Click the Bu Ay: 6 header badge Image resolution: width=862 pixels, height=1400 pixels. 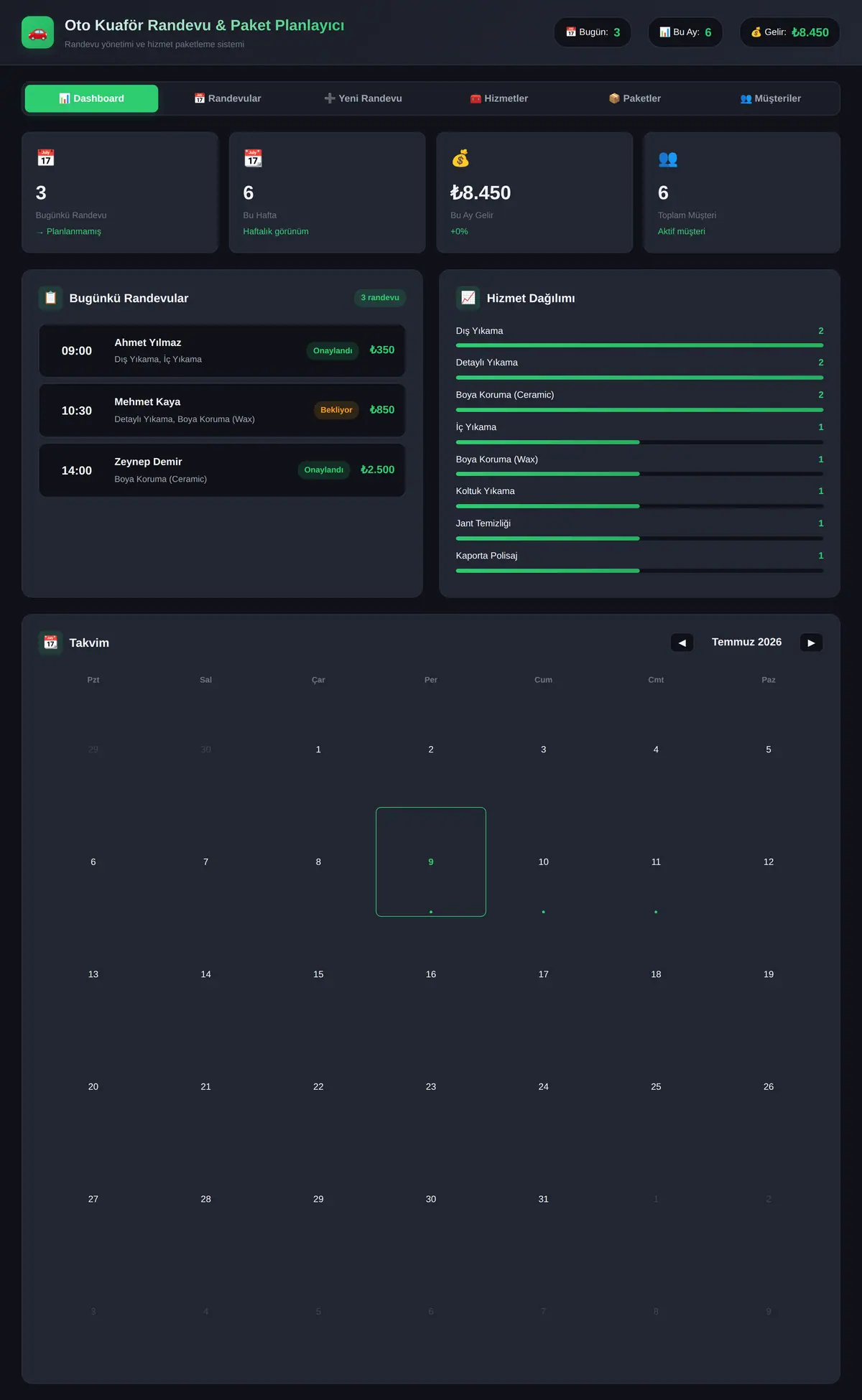(x=685, y=32)
